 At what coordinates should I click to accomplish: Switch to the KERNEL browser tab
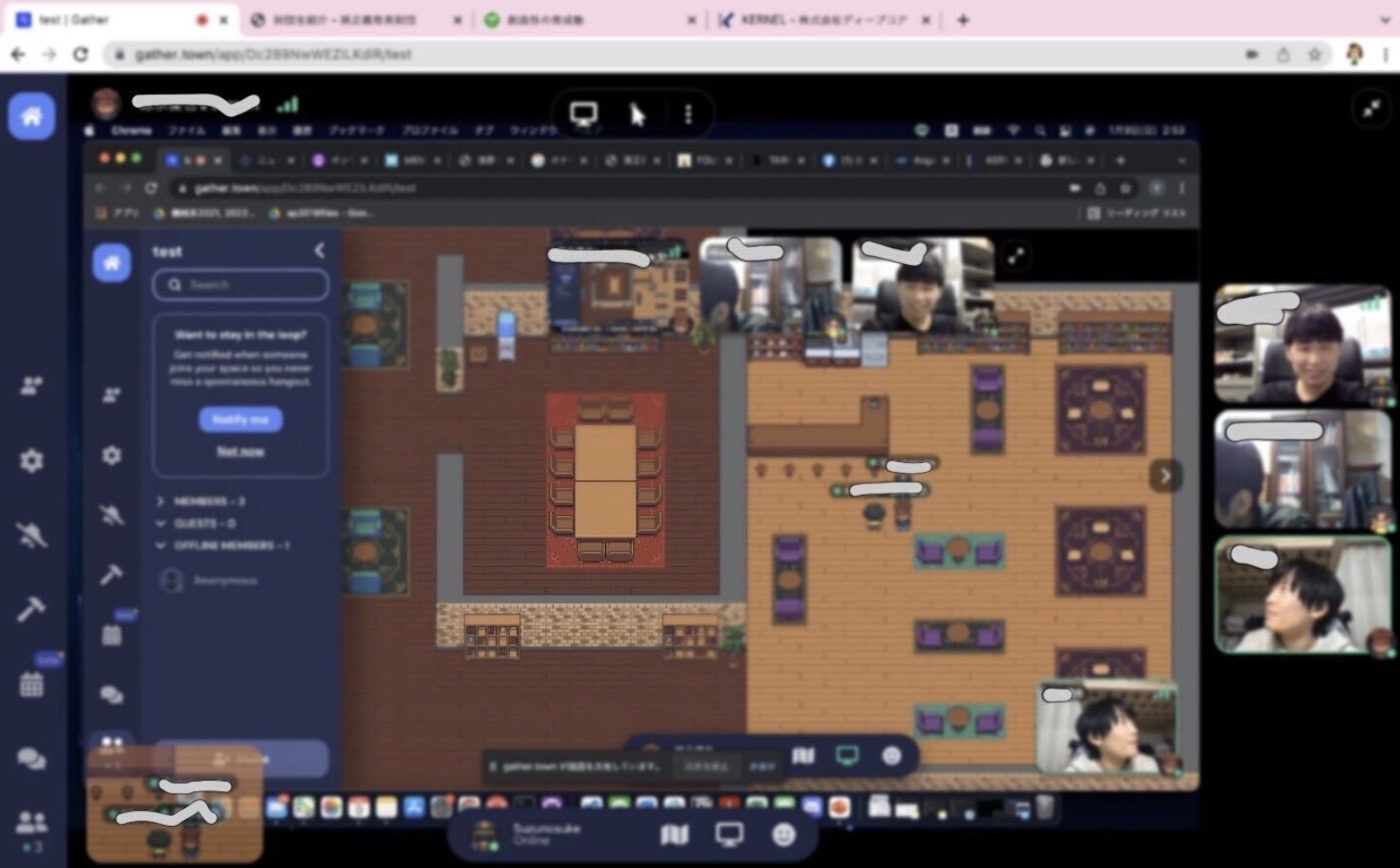pos(823,19)
